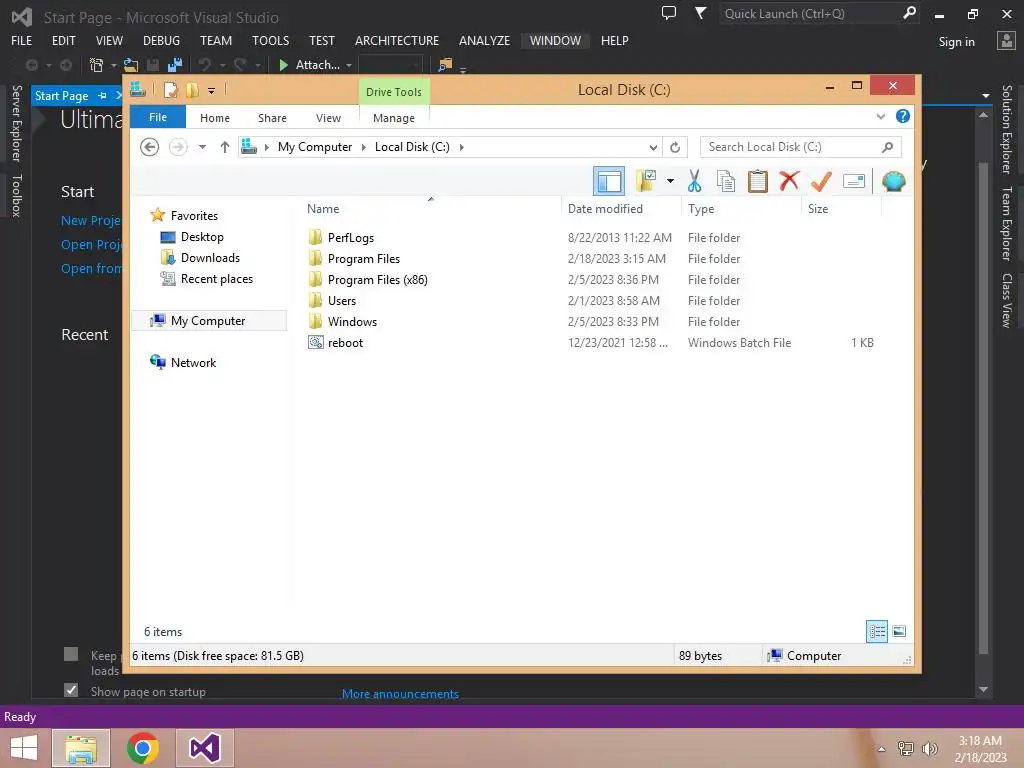This screenshot has width=1024, height=768.
Task: Toggle the navigation pane layout button
Action: (x=609, y=182)
